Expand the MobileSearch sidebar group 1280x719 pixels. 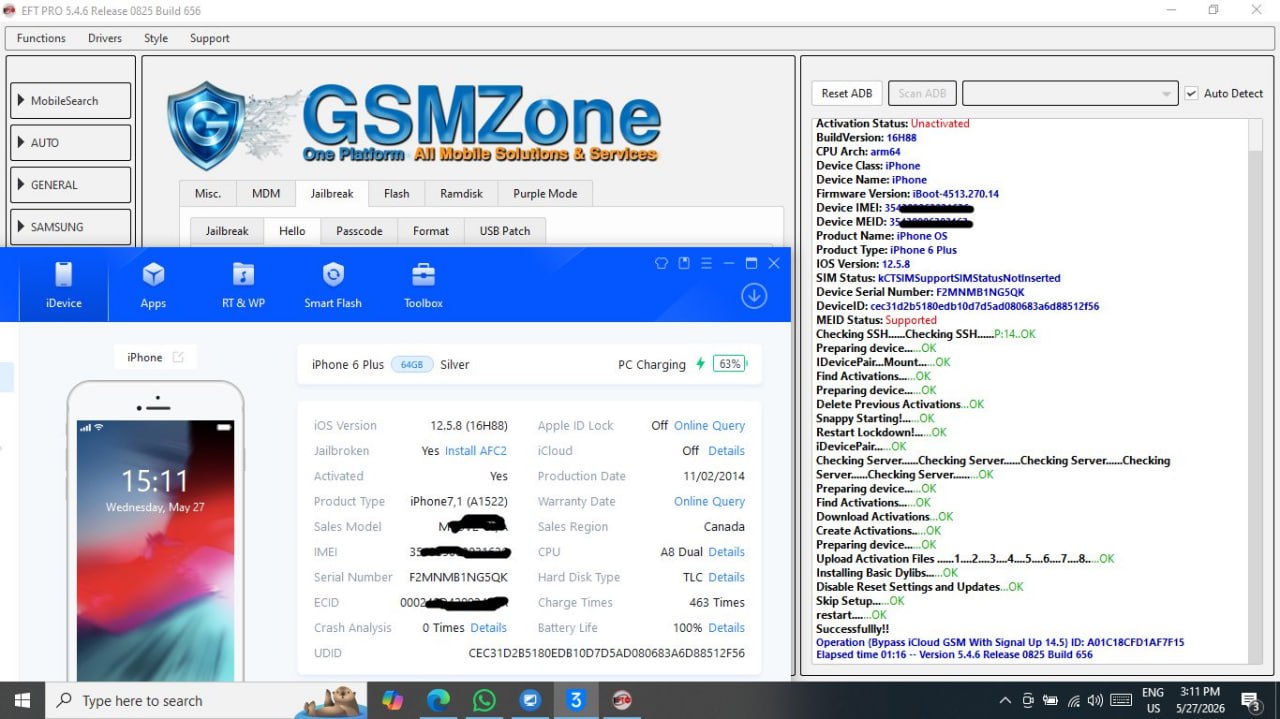[x=71, y=101]
